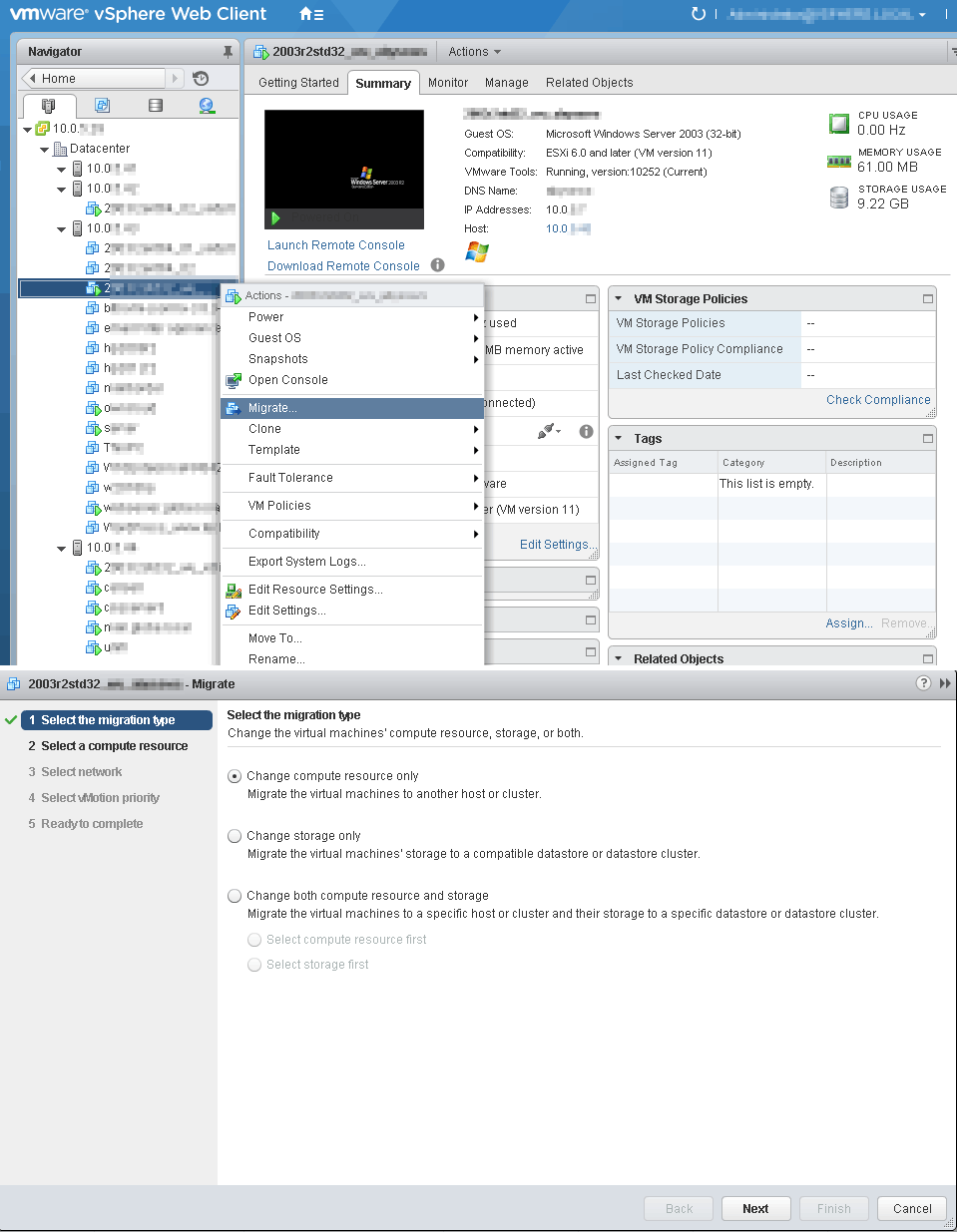
Task: Select the Datacenter item in tree
Action: click(x=100, y=149)
